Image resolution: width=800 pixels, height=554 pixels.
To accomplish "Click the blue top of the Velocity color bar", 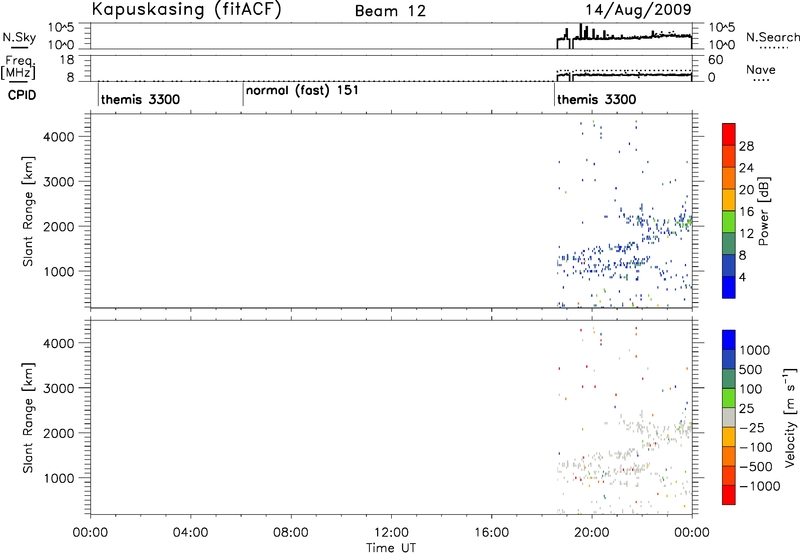I will tap(729, 339).
